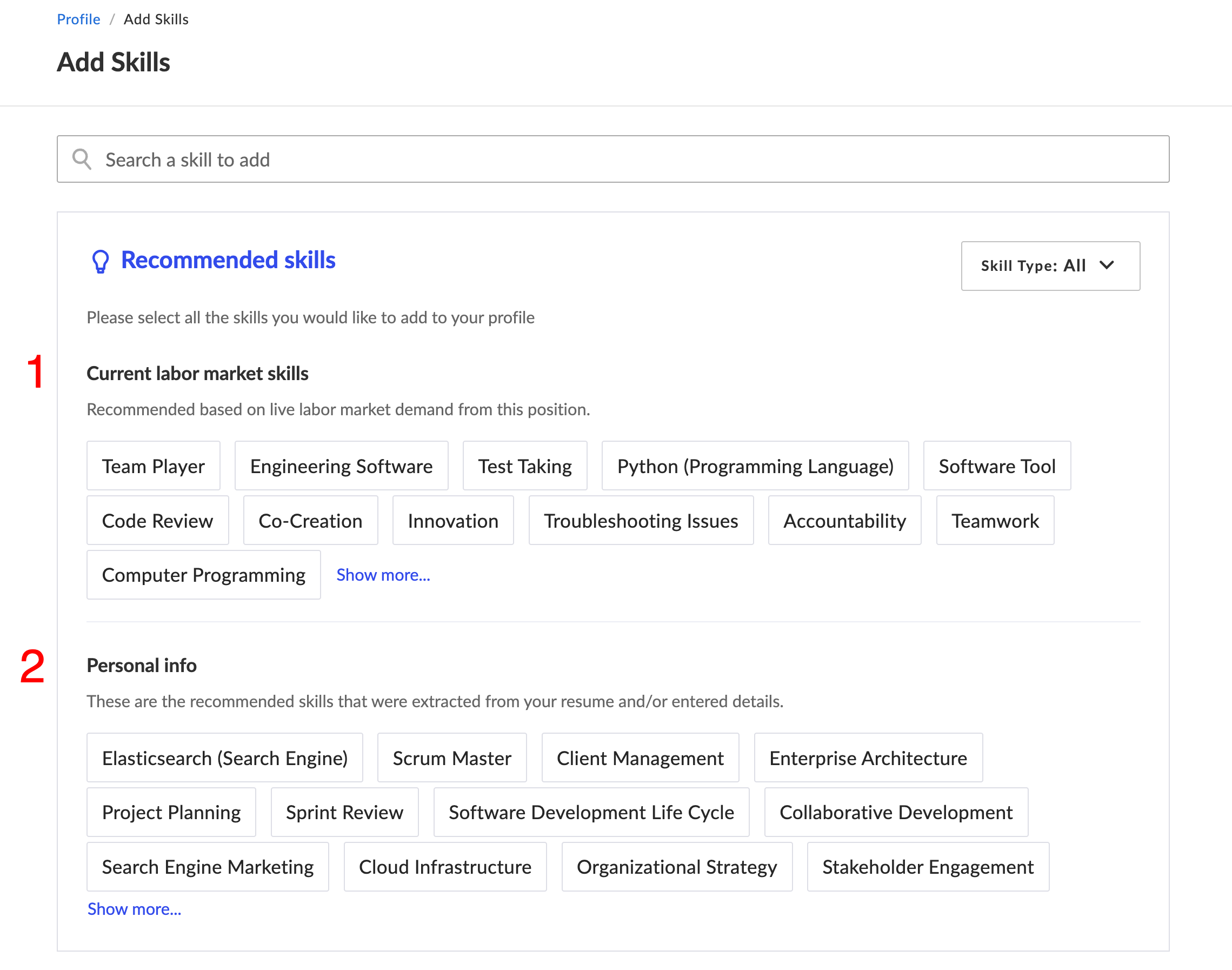Add the Computer Programming skill chip
This screenshot has height=970, width=1232.
[x=203, y=575]
